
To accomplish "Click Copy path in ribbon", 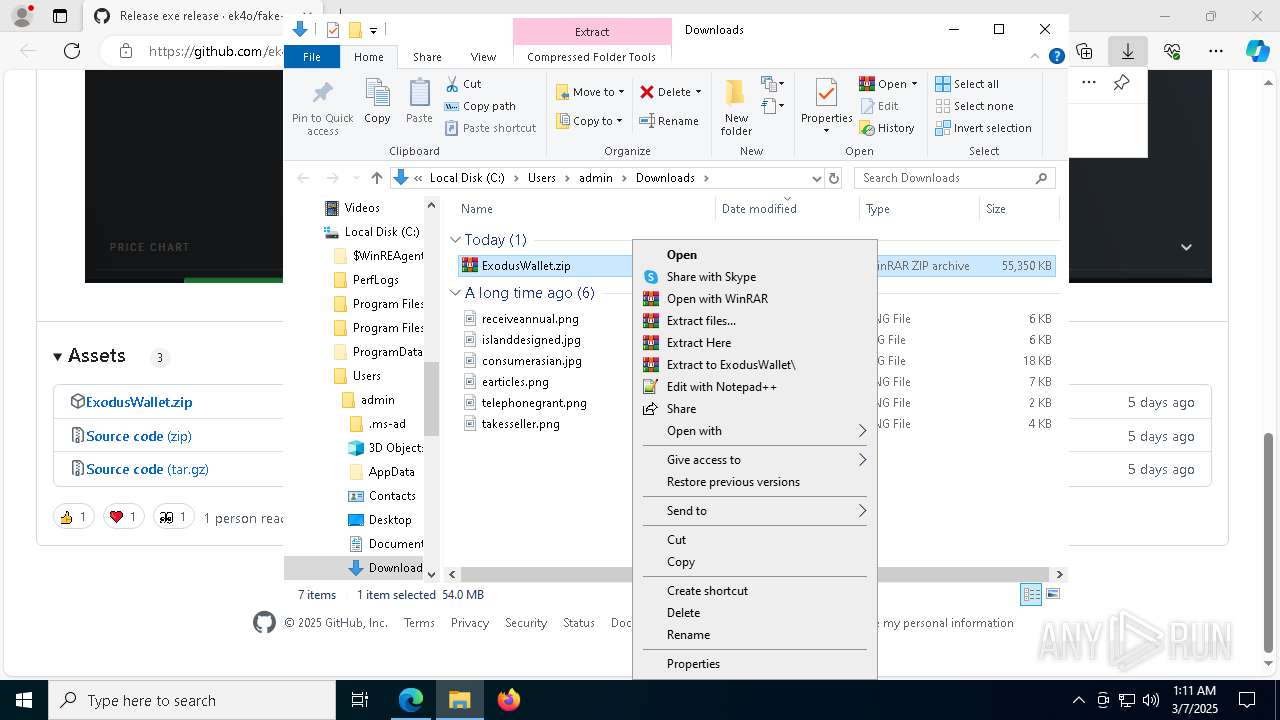I will pyautogui.click(x=480, y=106).
